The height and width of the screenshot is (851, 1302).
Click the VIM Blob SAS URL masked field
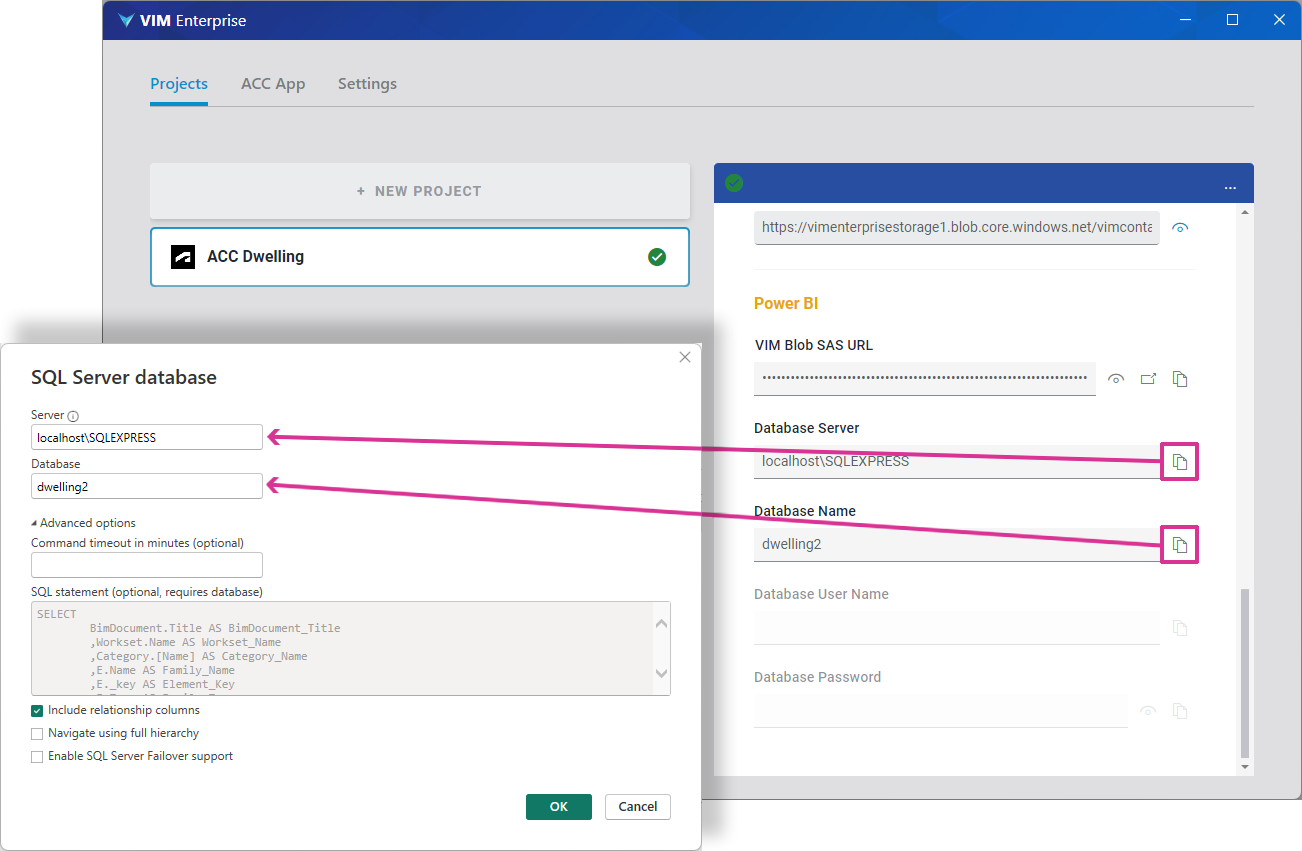coord(925,379)
